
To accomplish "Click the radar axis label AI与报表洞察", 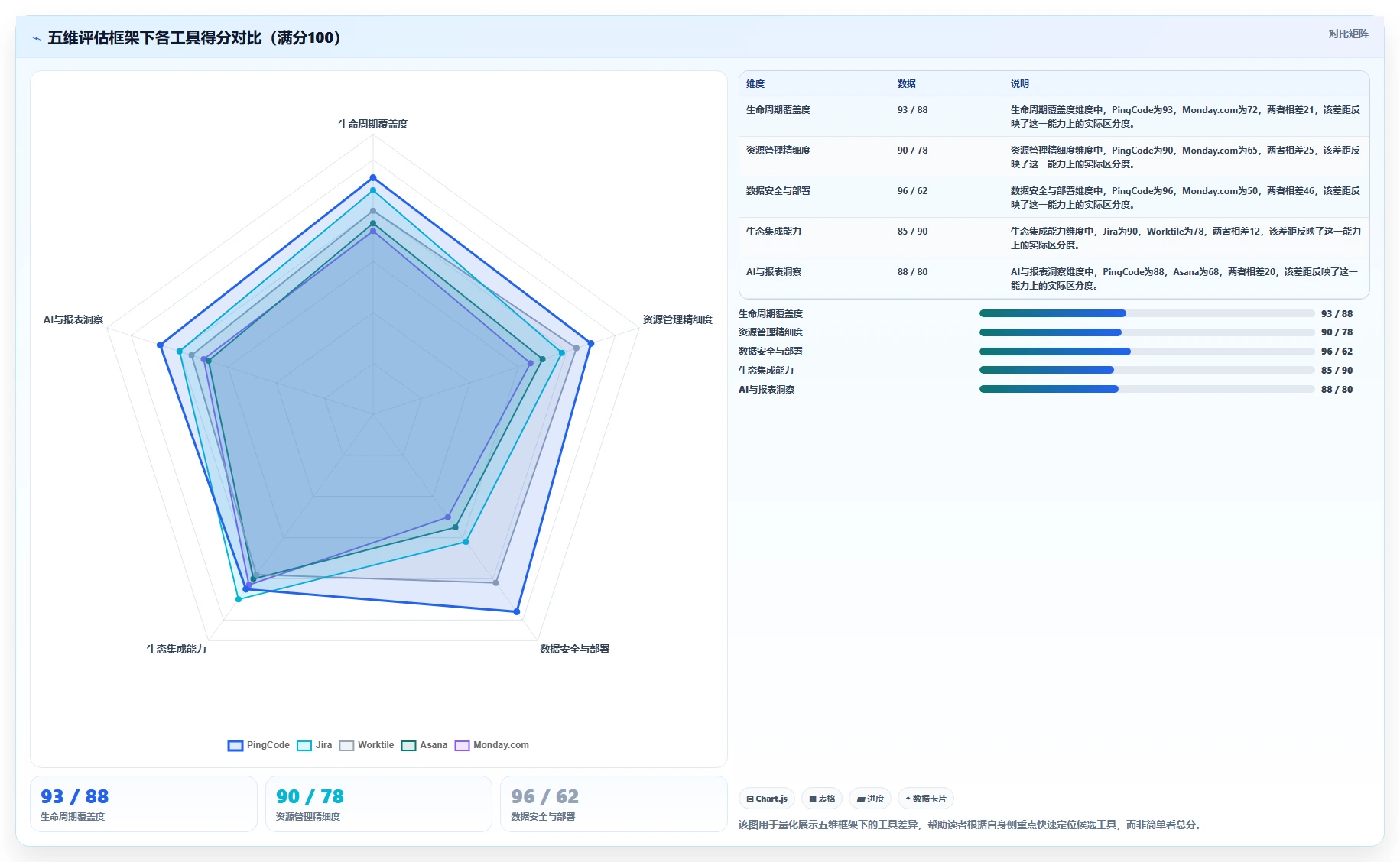I will click(x=73, y=319).
